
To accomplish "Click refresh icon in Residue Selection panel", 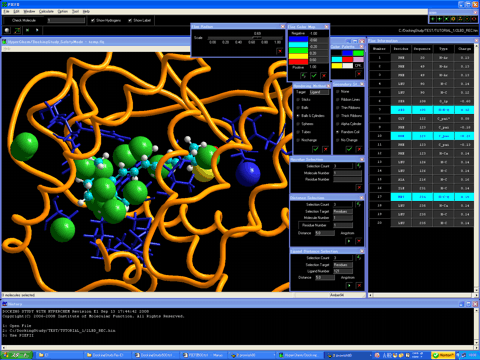I will pyautogui.click(x=359, y=166).
